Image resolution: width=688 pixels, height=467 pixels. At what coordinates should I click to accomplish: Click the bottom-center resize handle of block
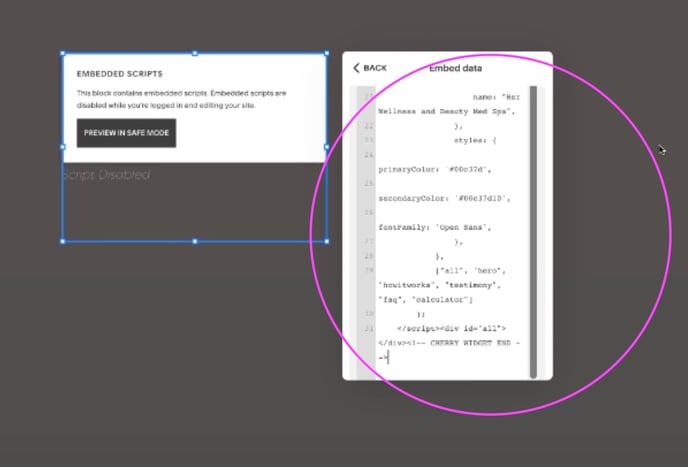point(195,241)
